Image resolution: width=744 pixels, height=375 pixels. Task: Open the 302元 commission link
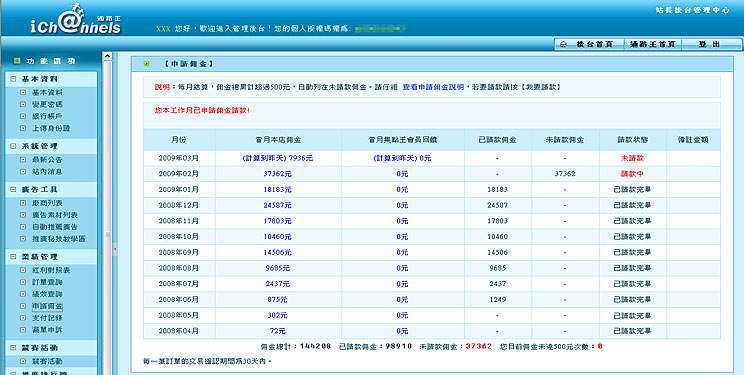point(278,315)
